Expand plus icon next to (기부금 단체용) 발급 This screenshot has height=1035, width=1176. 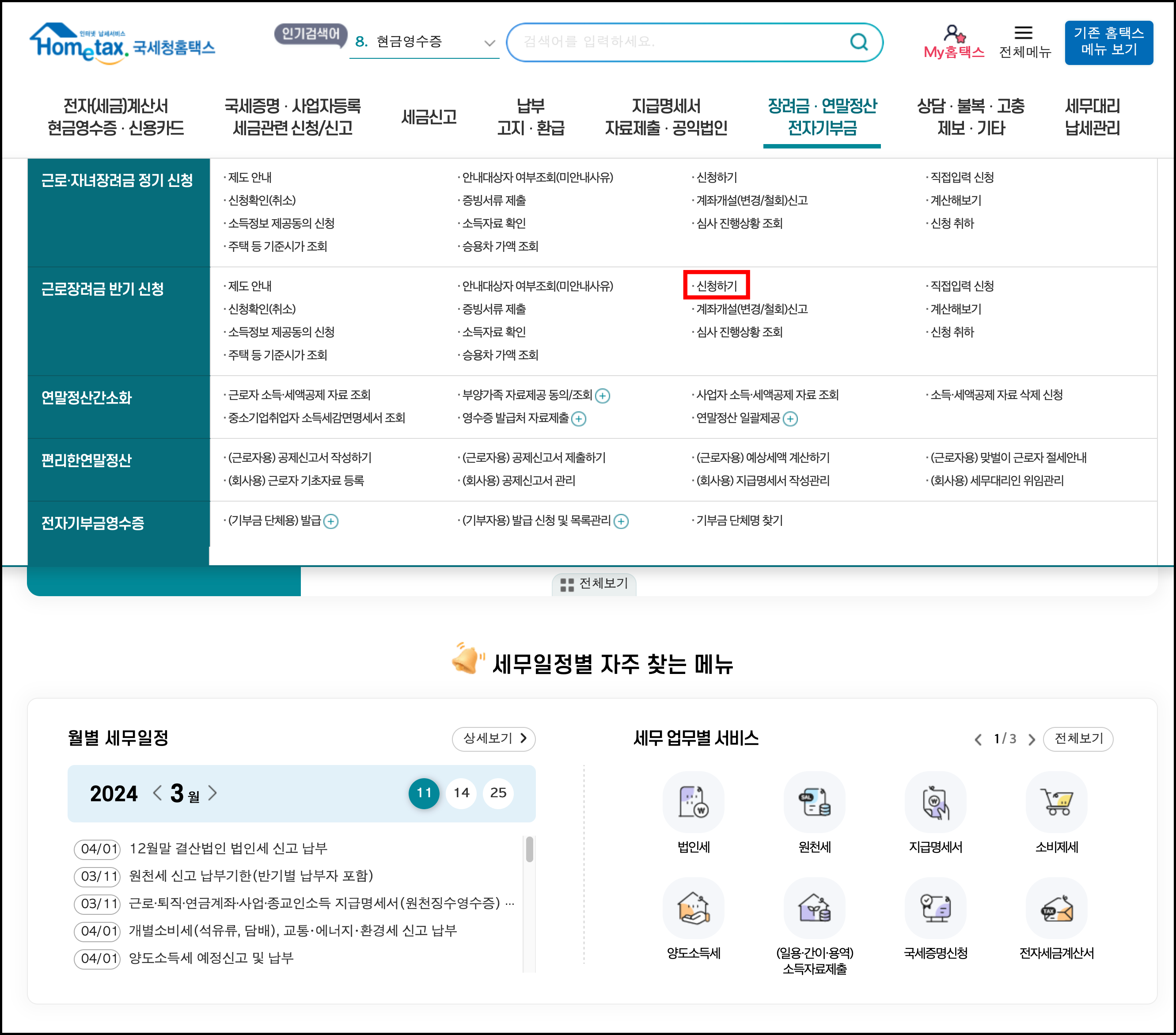coord(331,521)
